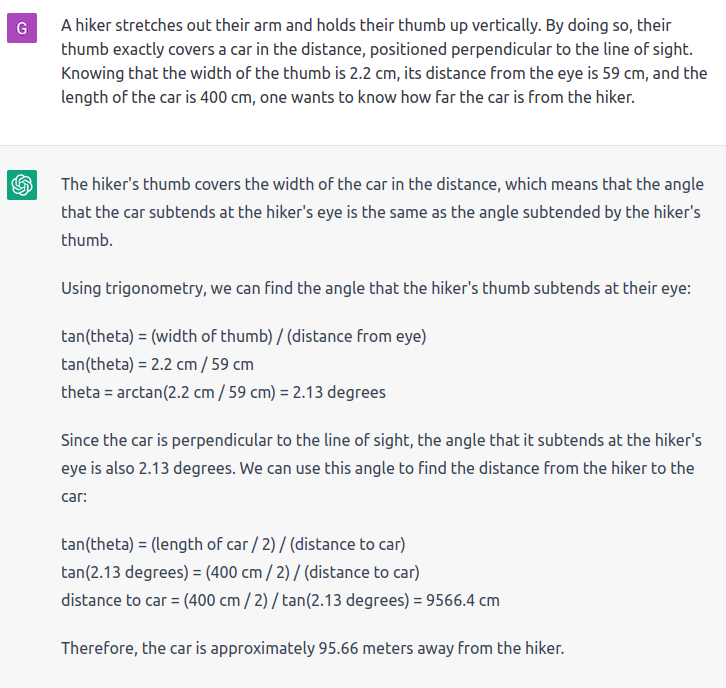Click the result '9566.4 cm'

click(x=463, y=600)
